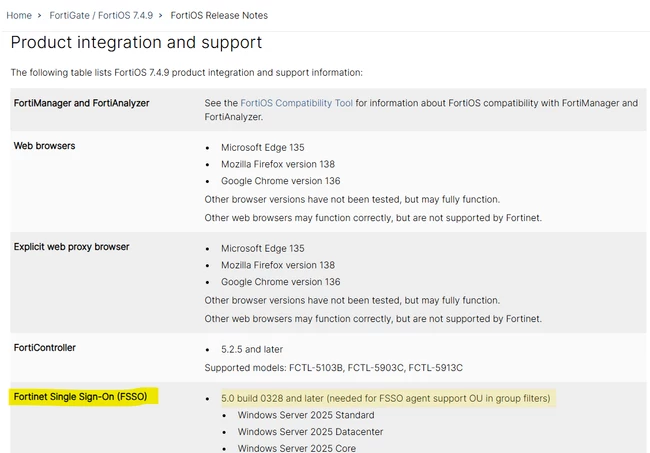Select the Product integration and support heading
Viewport: 650px width, 453px height.
coord(136,42)
